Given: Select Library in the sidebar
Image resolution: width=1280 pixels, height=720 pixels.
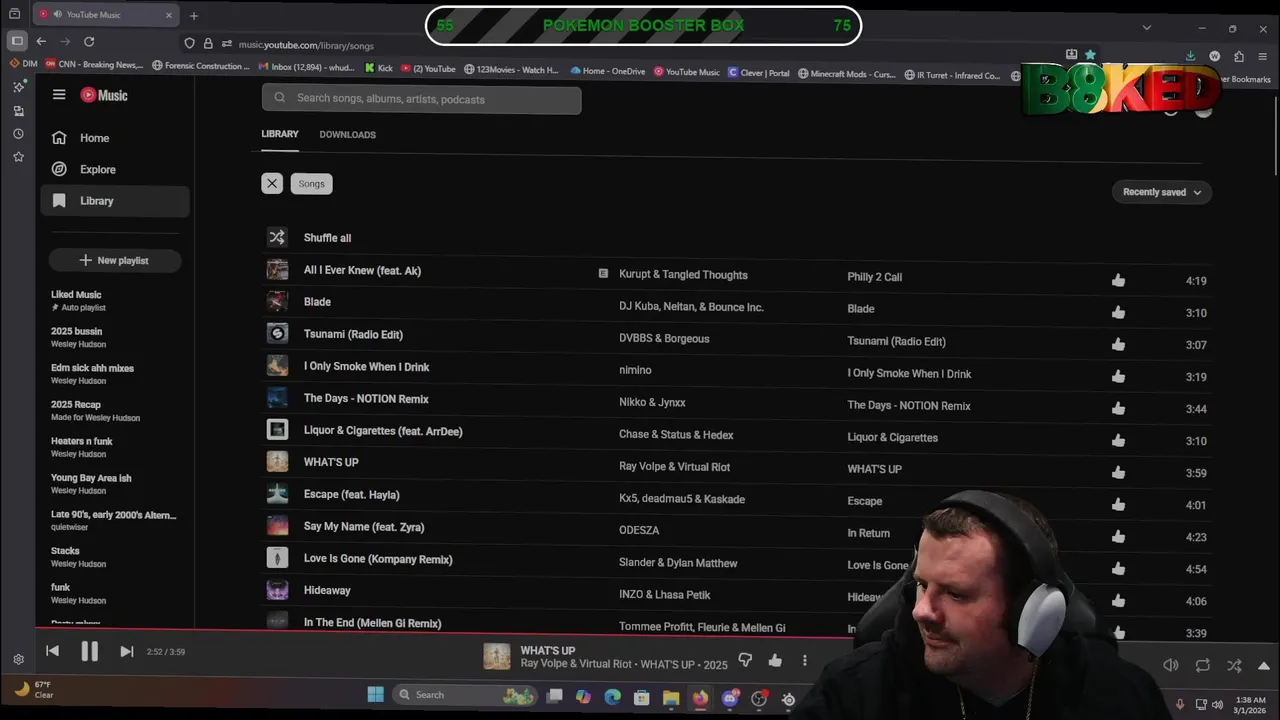Looking at the screenshot, I should [x=115, y=201].
